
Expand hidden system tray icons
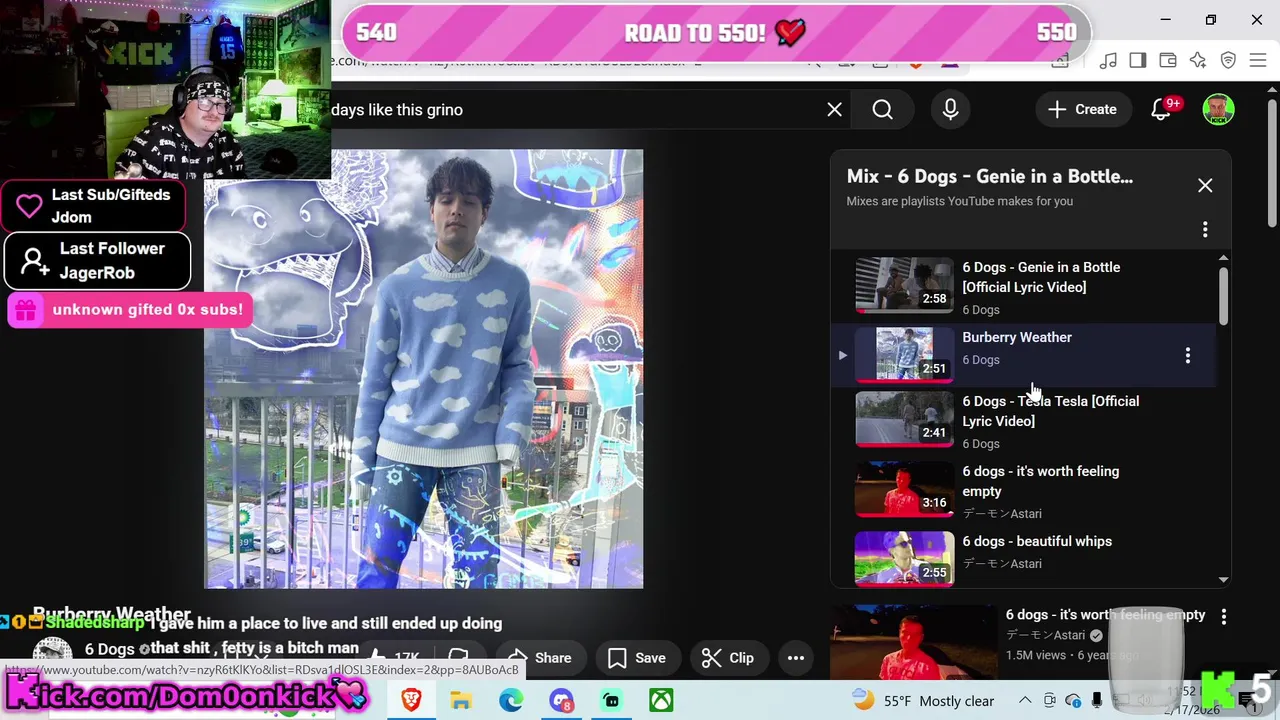pos(1025,700)
